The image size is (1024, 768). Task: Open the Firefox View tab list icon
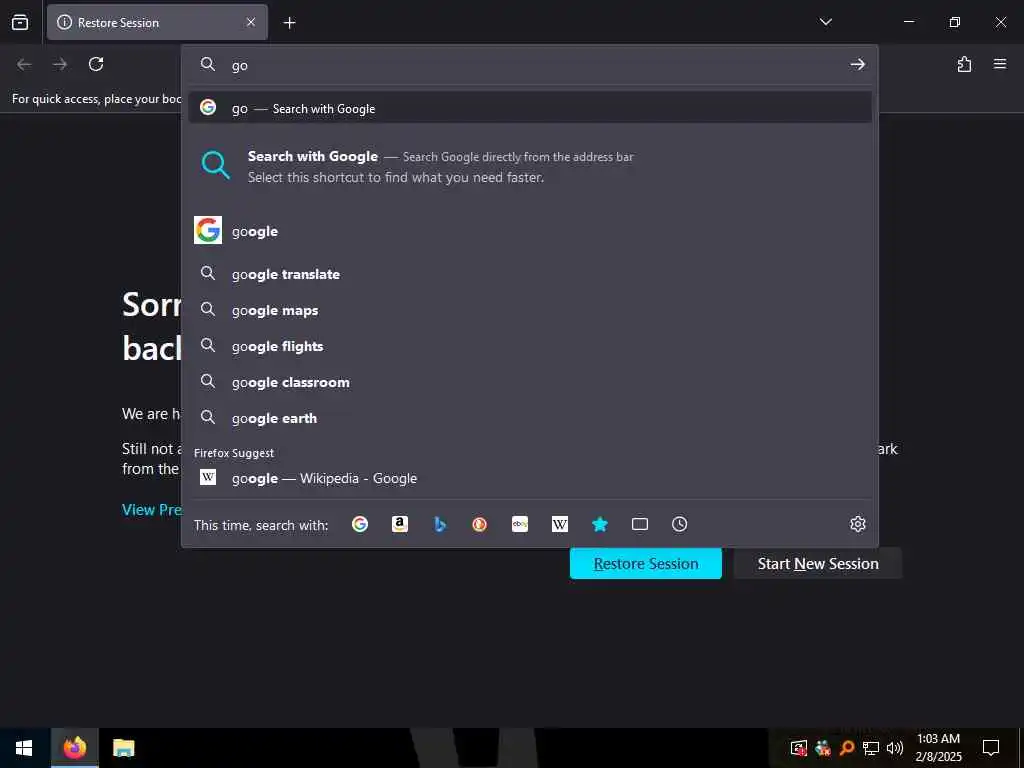point(20,22)
